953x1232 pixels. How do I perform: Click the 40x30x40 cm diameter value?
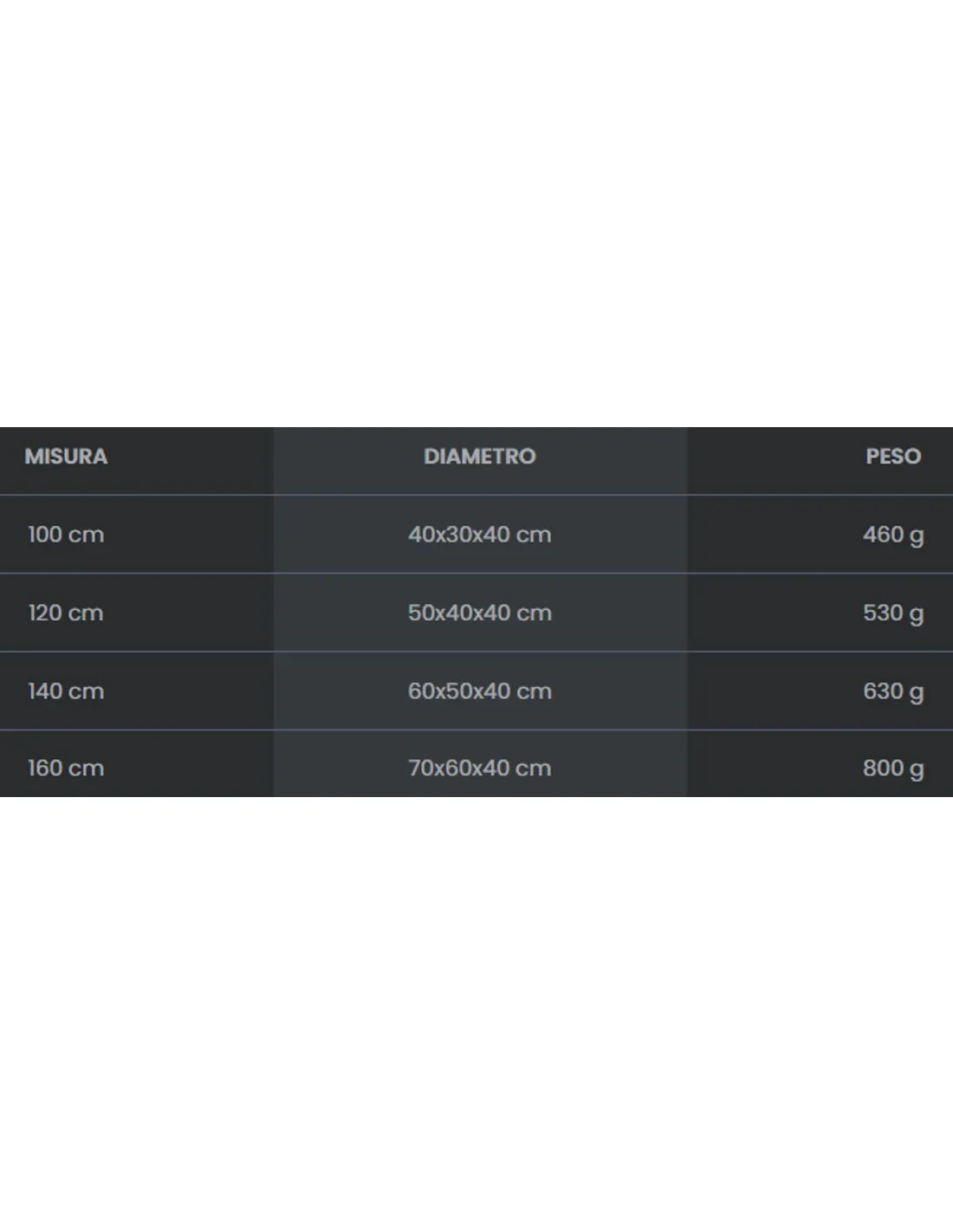pos(480,535)
